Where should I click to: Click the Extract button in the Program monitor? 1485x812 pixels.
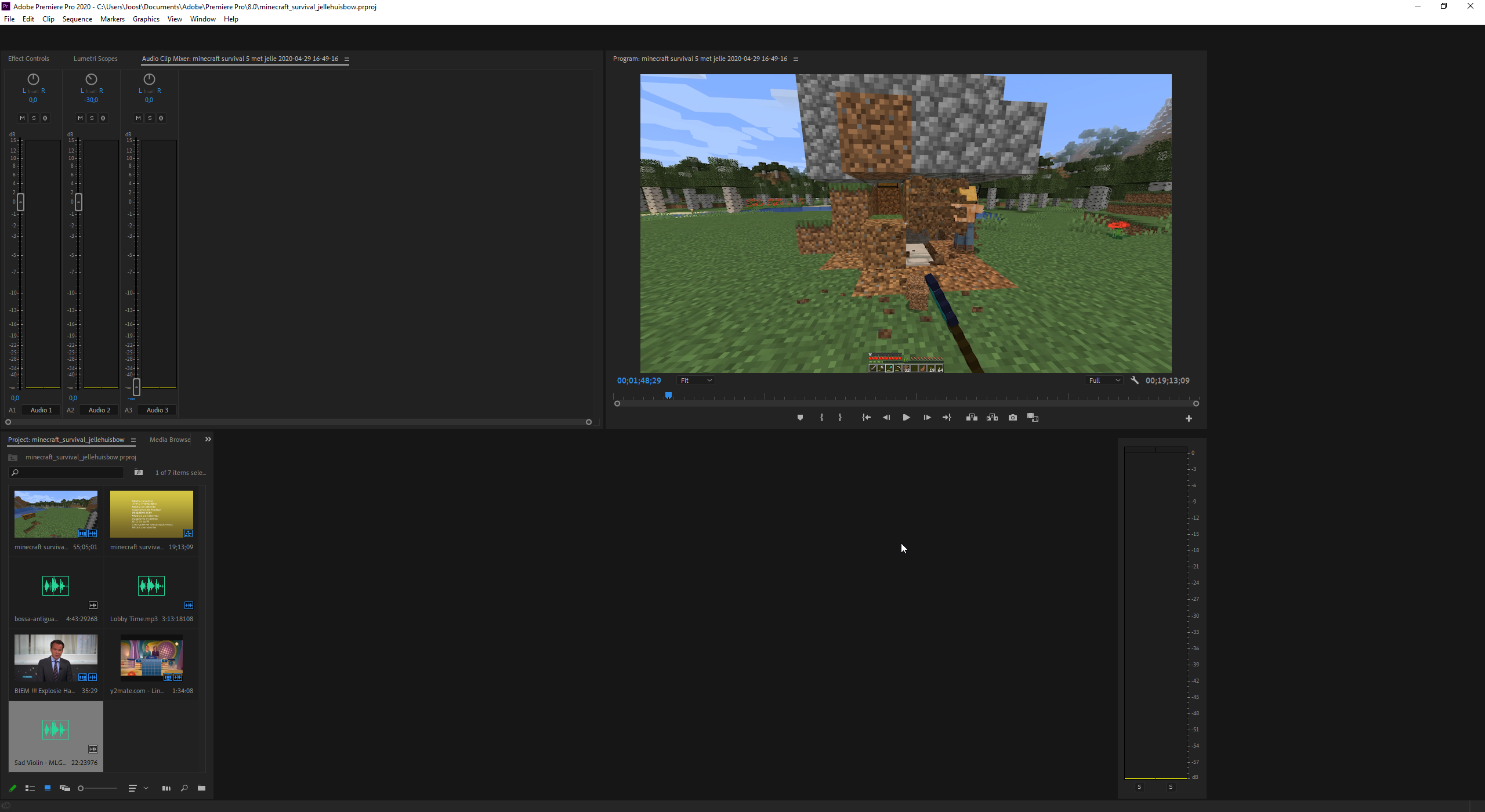pos(992,418)
